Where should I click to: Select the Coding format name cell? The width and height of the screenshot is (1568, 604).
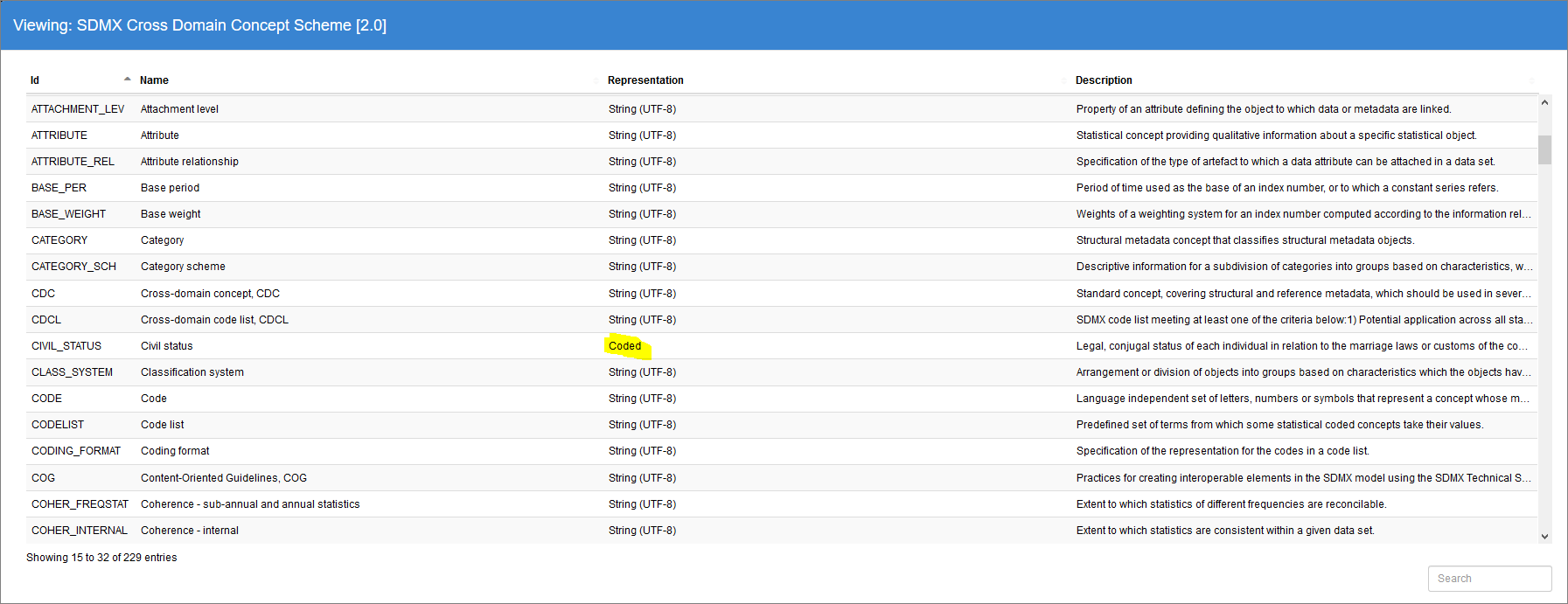click(175, 451)
